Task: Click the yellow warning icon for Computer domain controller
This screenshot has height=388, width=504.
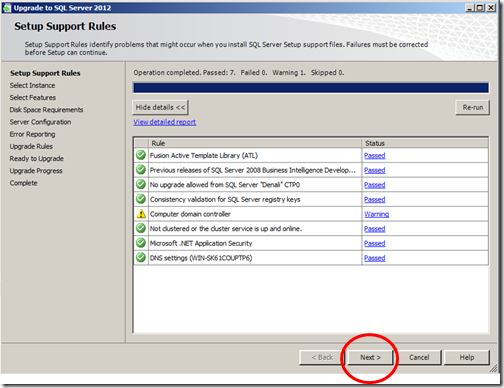Action: click(x=141, y=214)
